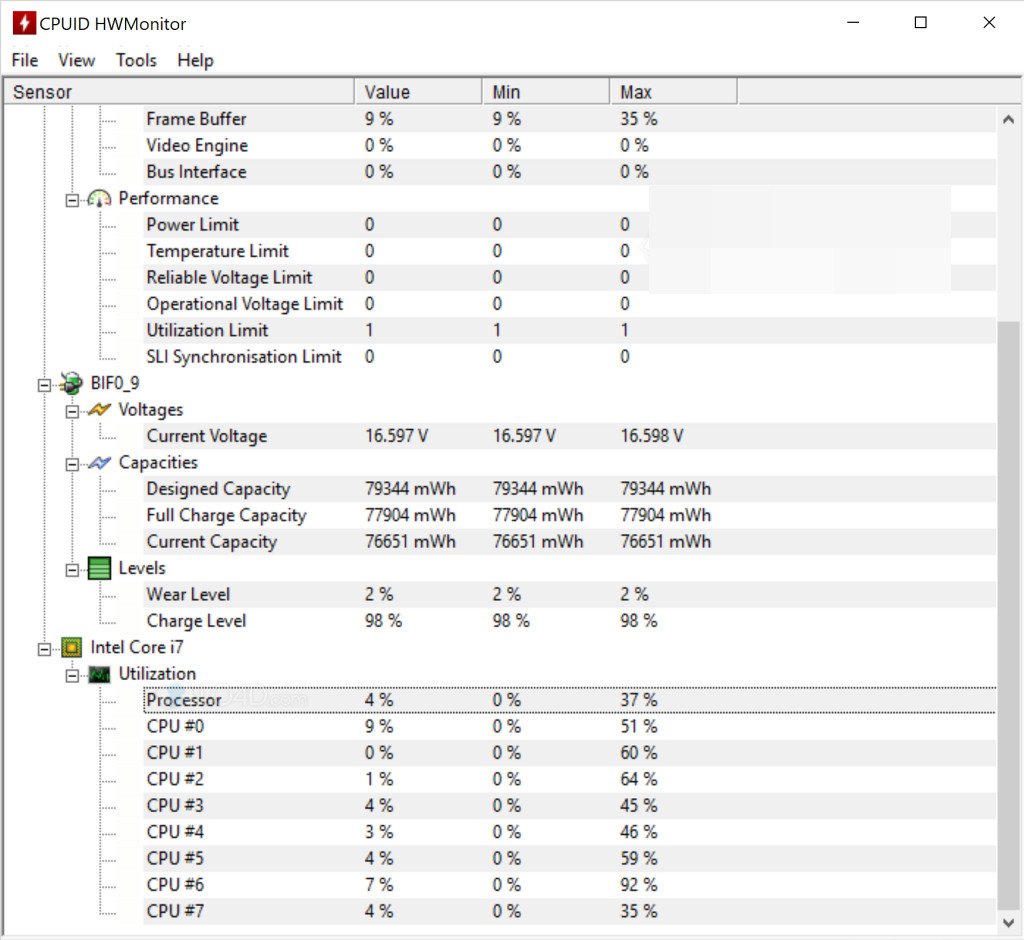Click the battery icon next to BIF0_9
The width and height of the screenshot is (1024, 940).
[70, 383]
